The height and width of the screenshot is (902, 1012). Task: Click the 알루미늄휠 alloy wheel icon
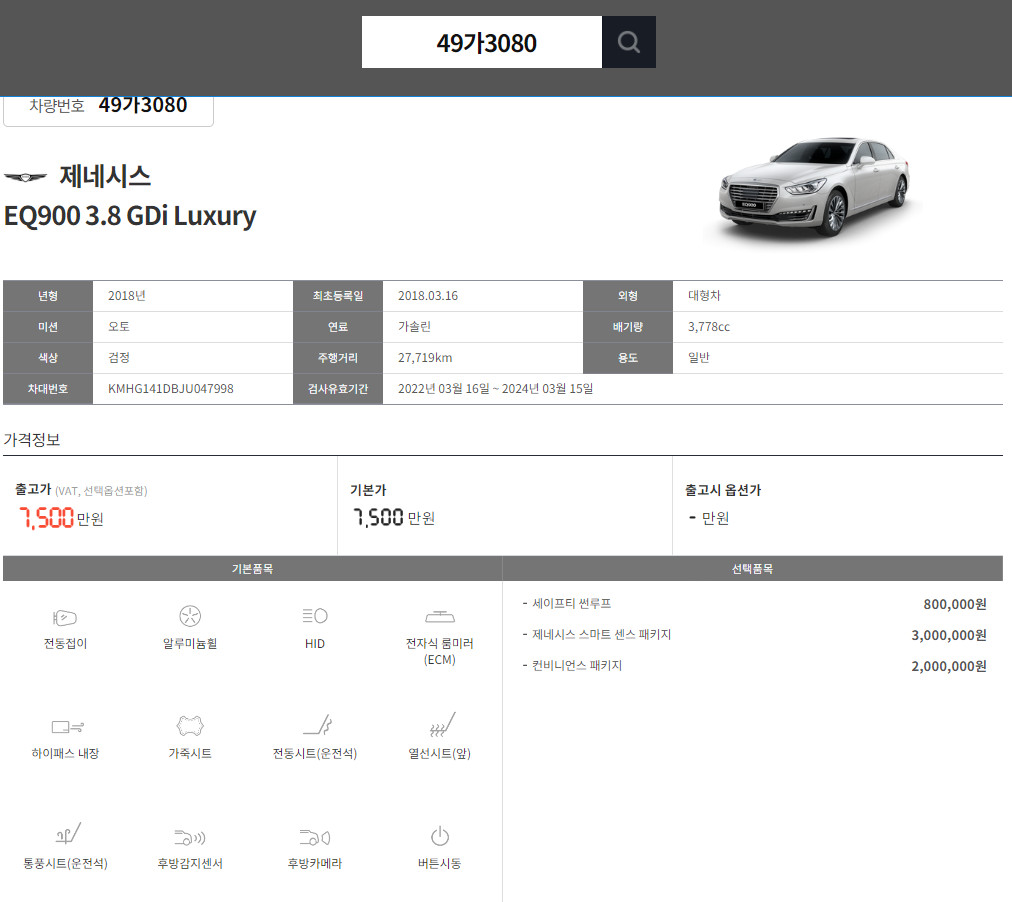click(x=190, y=616)
